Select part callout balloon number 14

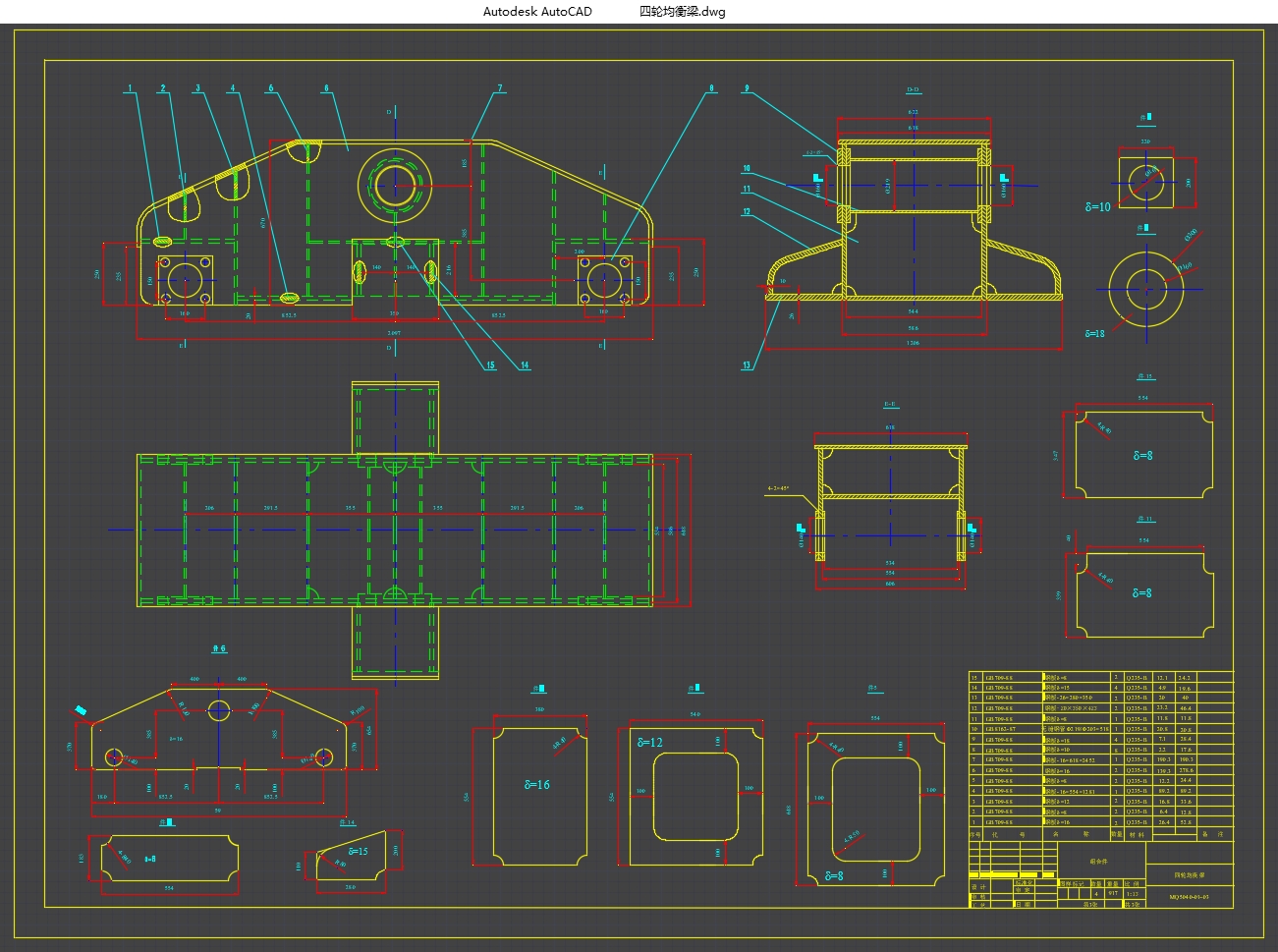[x=525, y=365]
